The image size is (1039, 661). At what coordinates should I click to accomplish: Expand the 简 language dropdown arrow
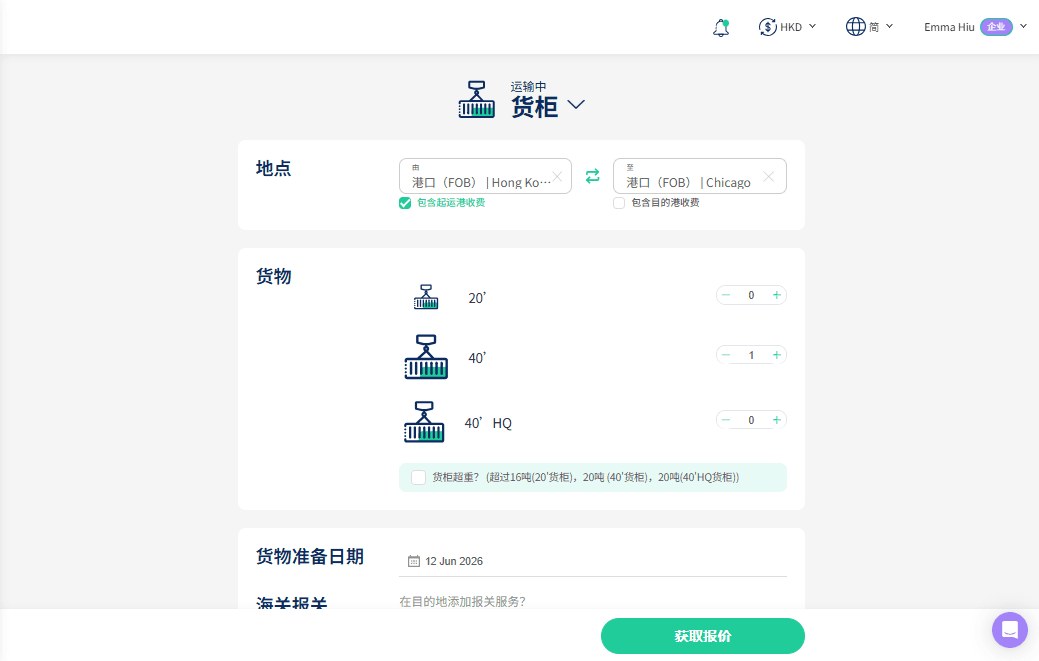click(889, 26)
